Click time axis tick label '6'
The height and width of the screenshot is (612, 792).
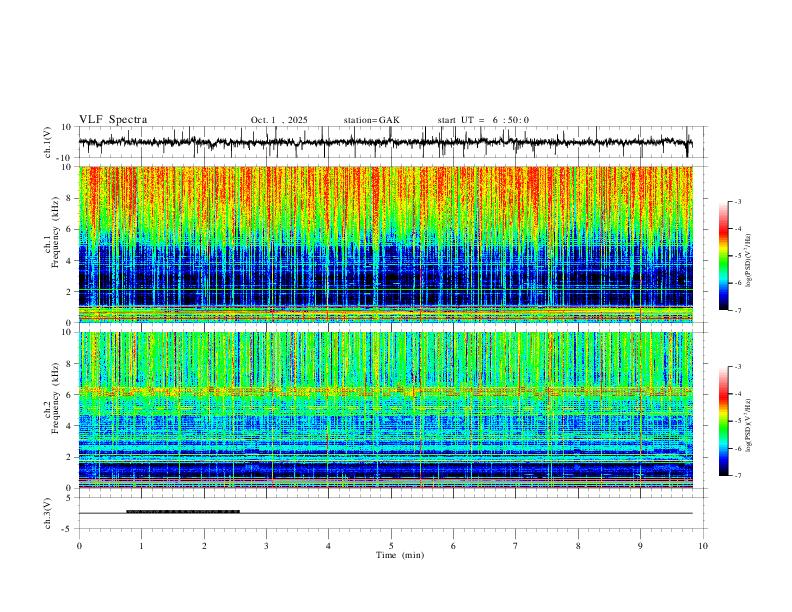(x=453, y=546)
